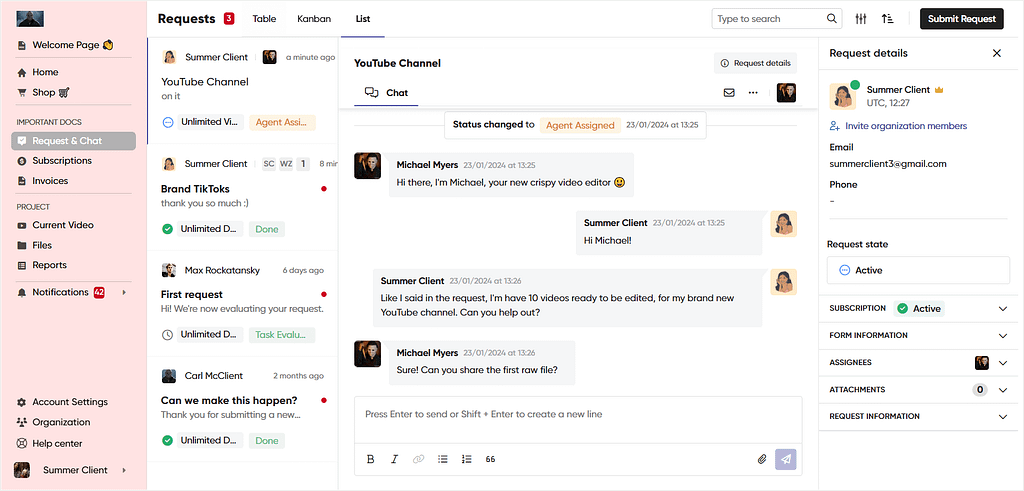Toggle italic text formatting
The height and width of the screenshot is (491, 1024).
point(394,459)
